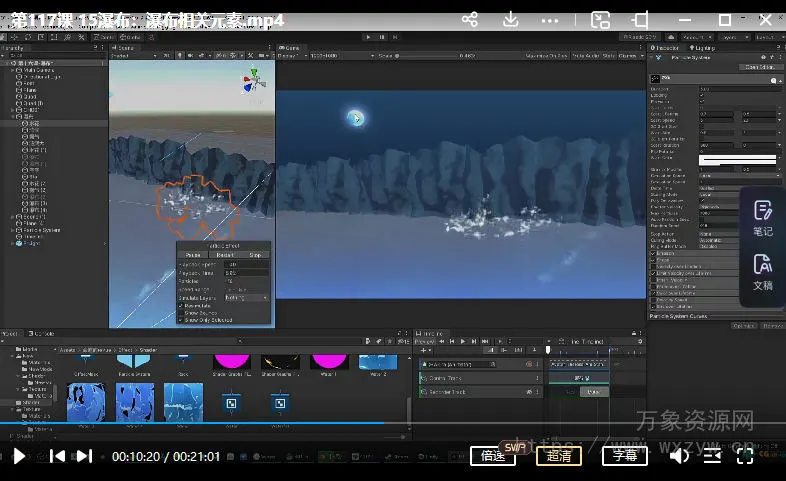Click the 字幕 subtitles button
This screenshot has height=481, width=786.
click(x=624, y=456)
